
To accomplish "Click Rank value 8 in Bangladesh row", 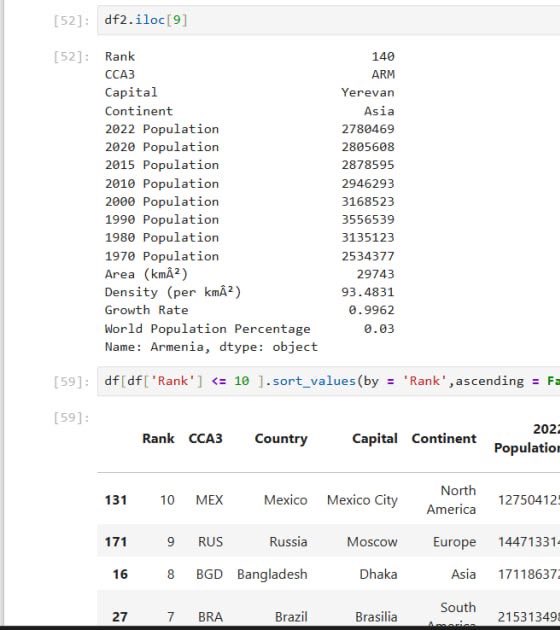I will 171,574.
